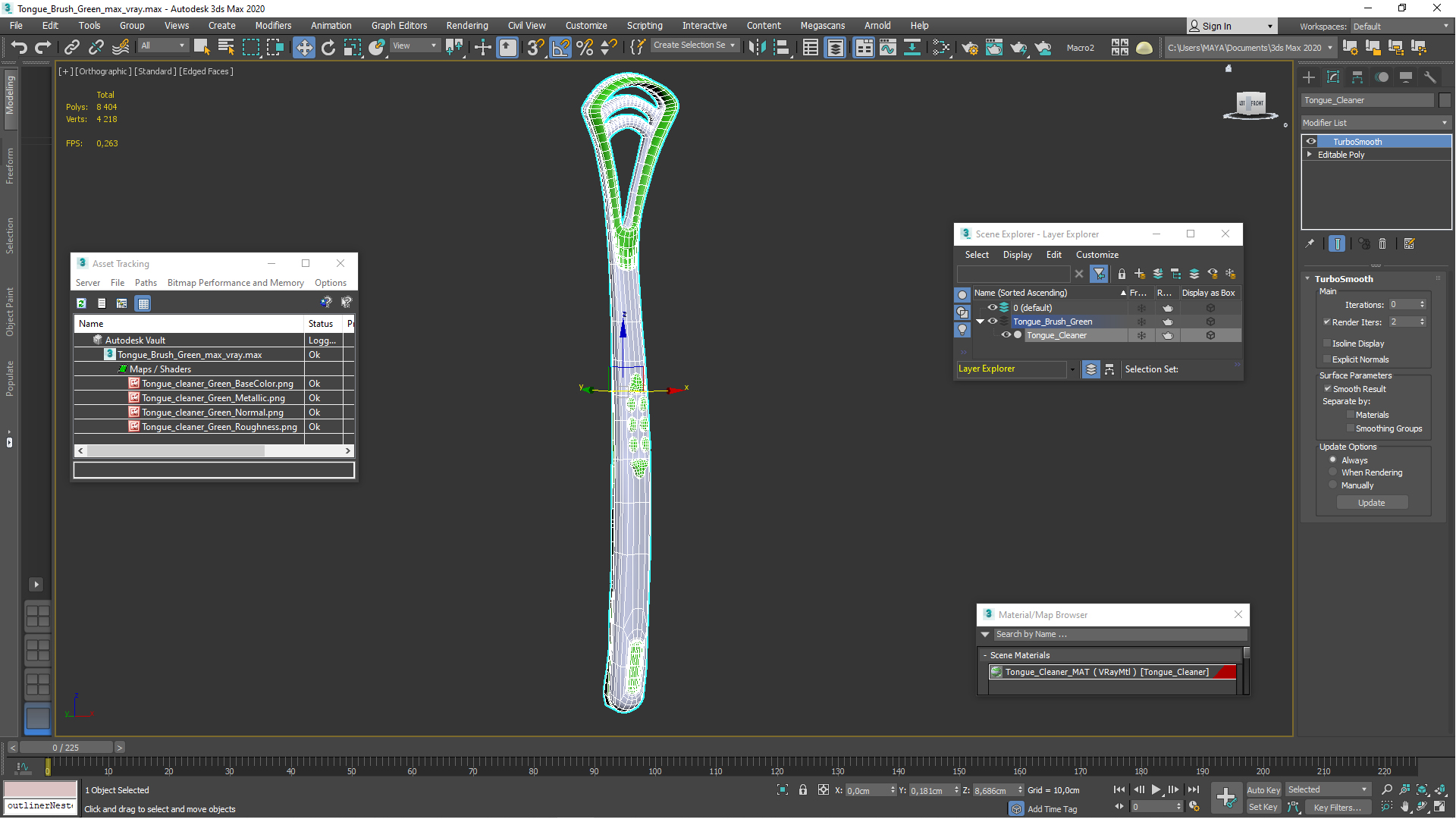
Task: Activate the Select and Rotate tool
Action: [x=328, y=48]
